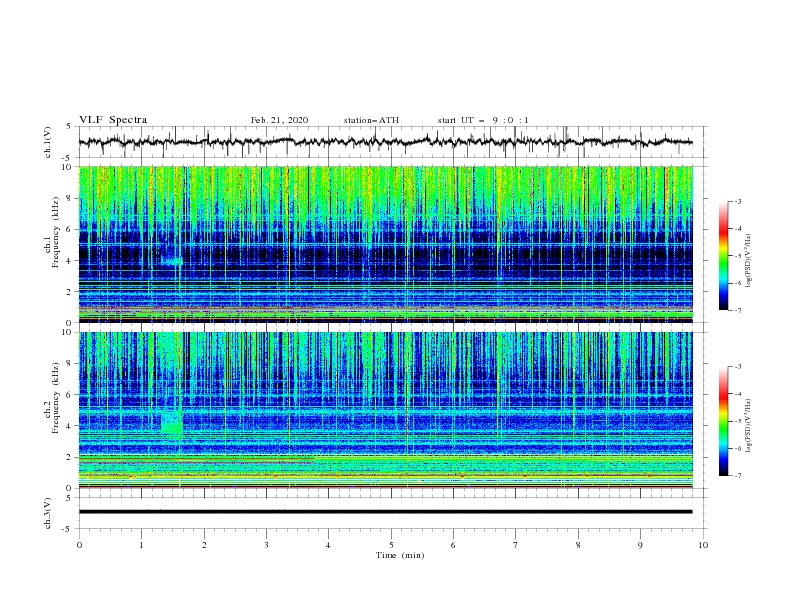Click the 'ch.1(V)' waveform axis label
Screen dimensions: 792x612
tap(48, 142)
